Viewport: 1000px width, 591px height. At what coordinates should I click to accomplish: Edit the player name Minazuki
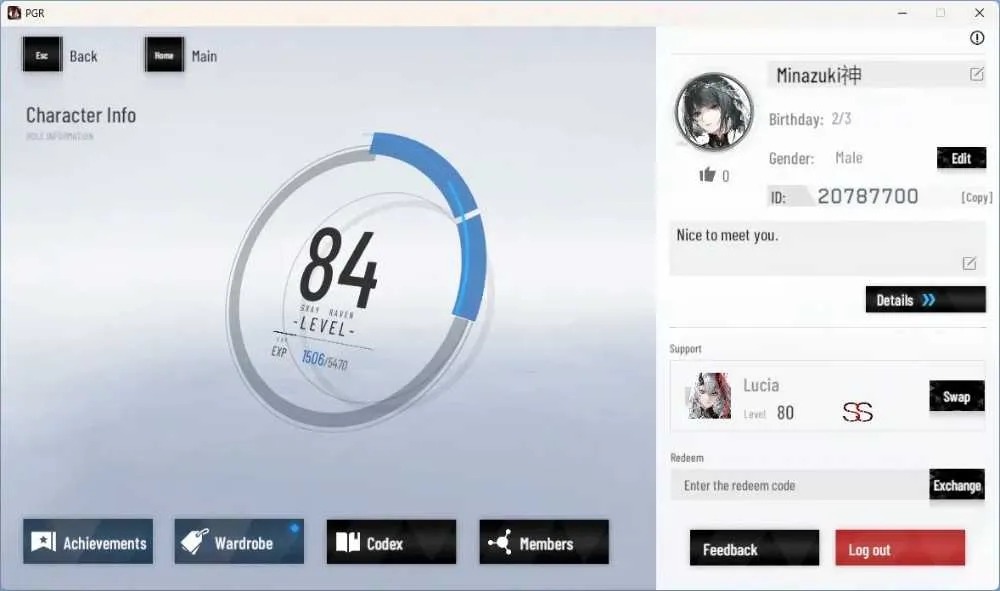(976, 75)
